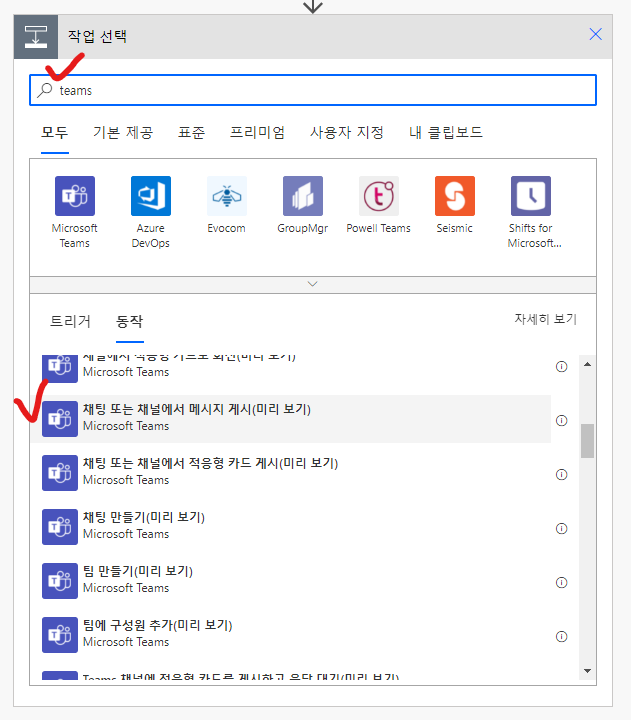Select the 동작 tab
This screenshot has height=720, width=631.
(x=130, y=321)
